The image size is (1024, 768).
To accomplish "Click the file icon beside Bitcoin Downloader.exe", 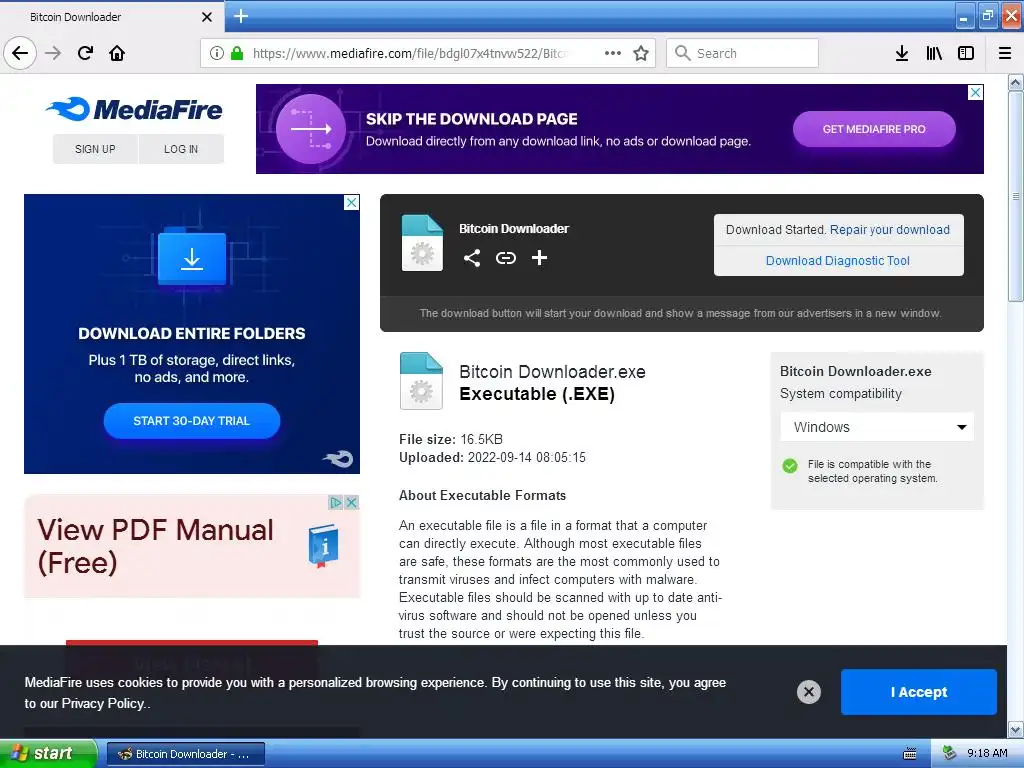I will point(421,381).
